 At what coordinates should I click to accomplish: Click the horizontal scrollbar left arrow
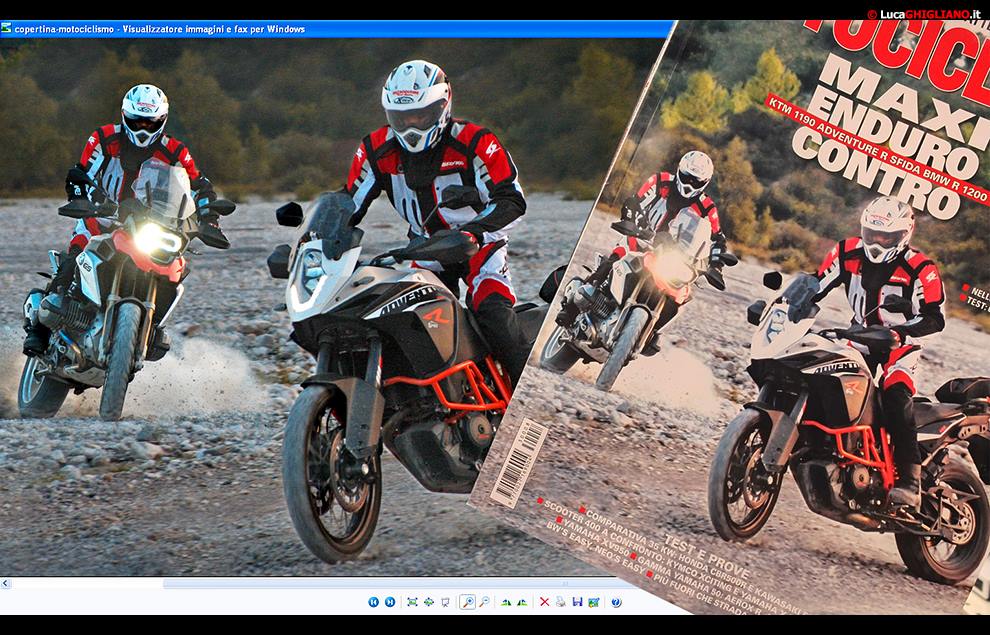pos(6,583)
